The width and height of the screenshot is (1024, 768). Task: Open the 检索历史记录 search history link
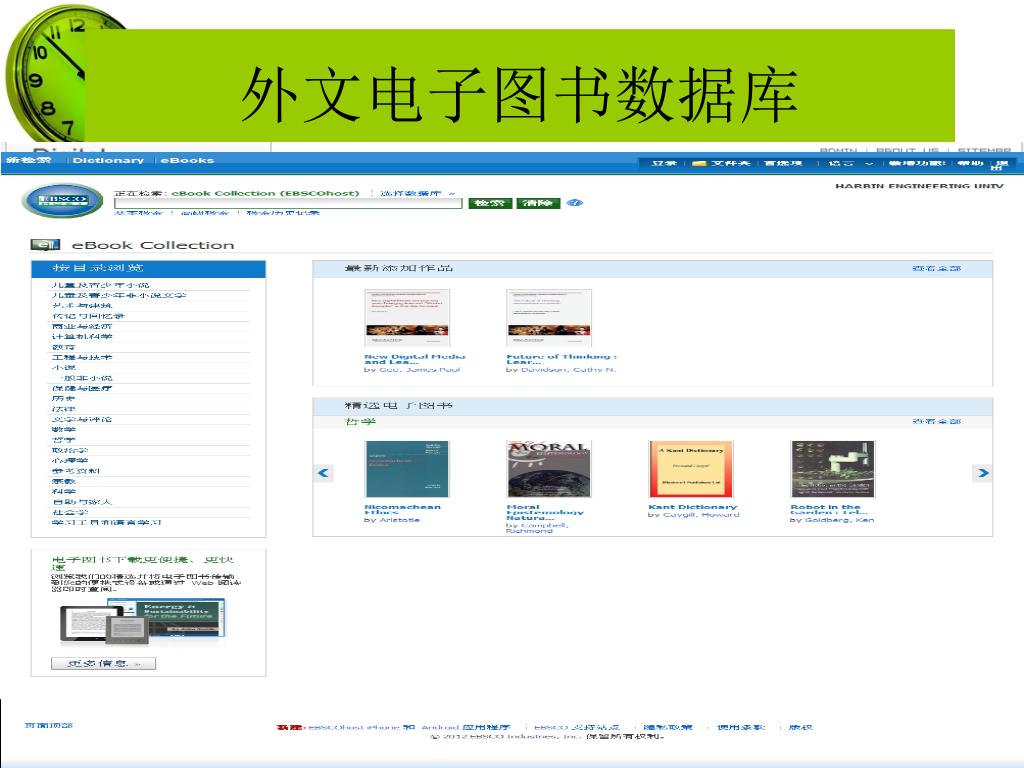(283, 213)
